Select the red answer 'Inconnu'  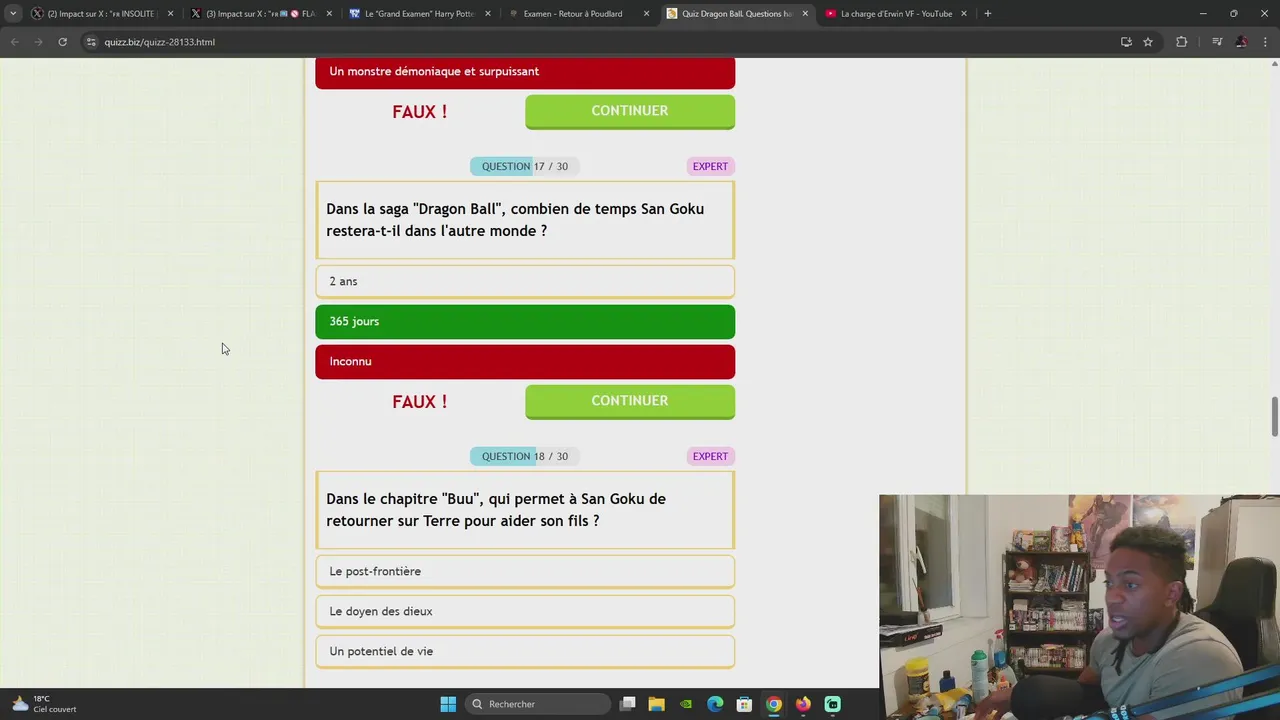(525, 361)
